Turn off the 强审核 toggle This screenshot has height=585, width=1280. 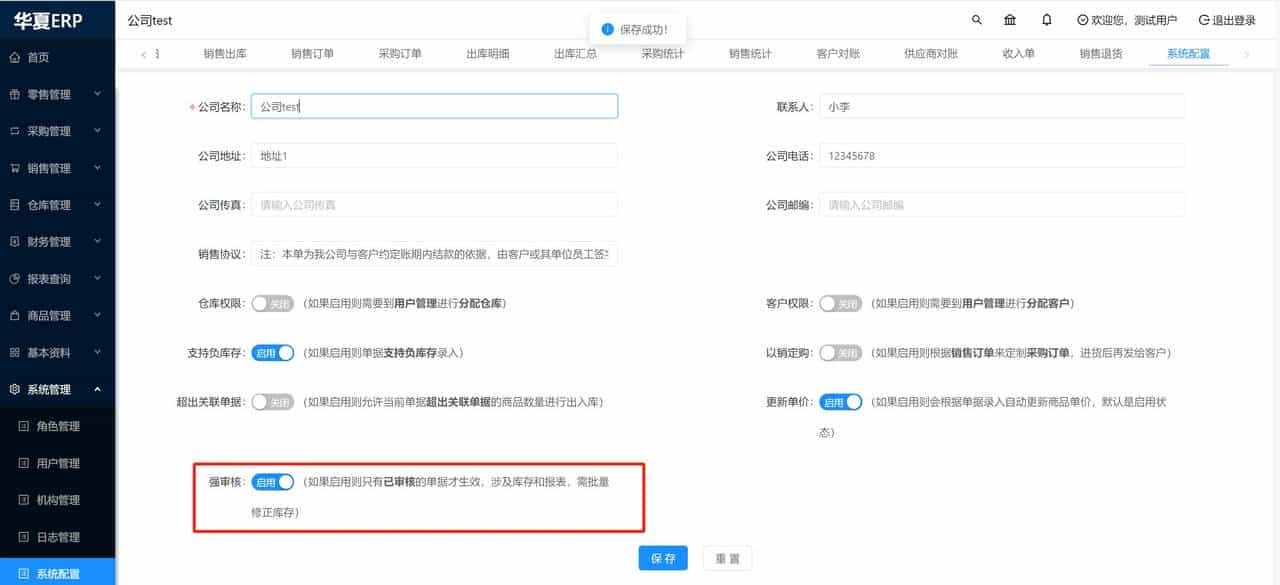tap(271, 481)
